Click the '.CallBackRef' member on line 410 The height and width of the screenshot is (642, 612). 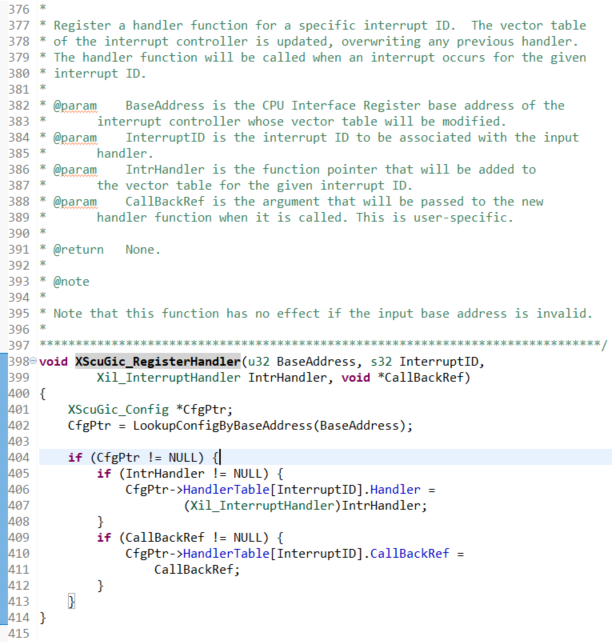pos(409,554)
